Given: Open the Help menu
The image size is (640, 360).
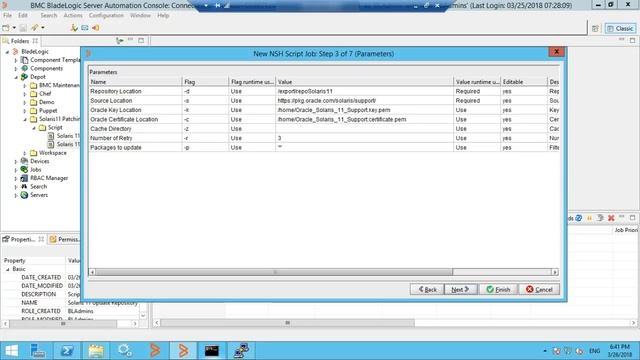Looking at the screenshot, I should [x=163, y=16].
